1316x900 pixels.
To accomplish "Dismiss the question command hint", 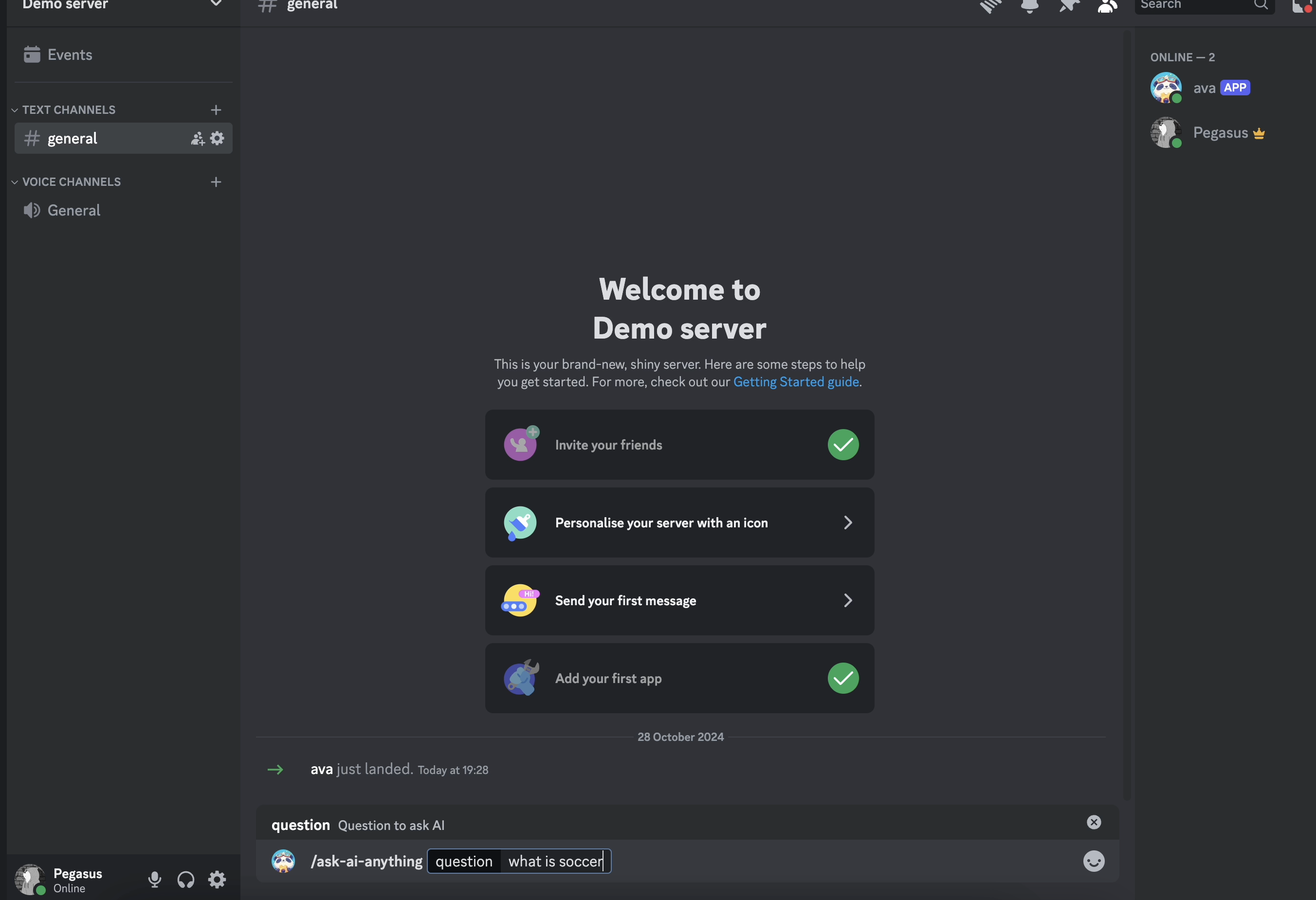I will (1094, 822).
